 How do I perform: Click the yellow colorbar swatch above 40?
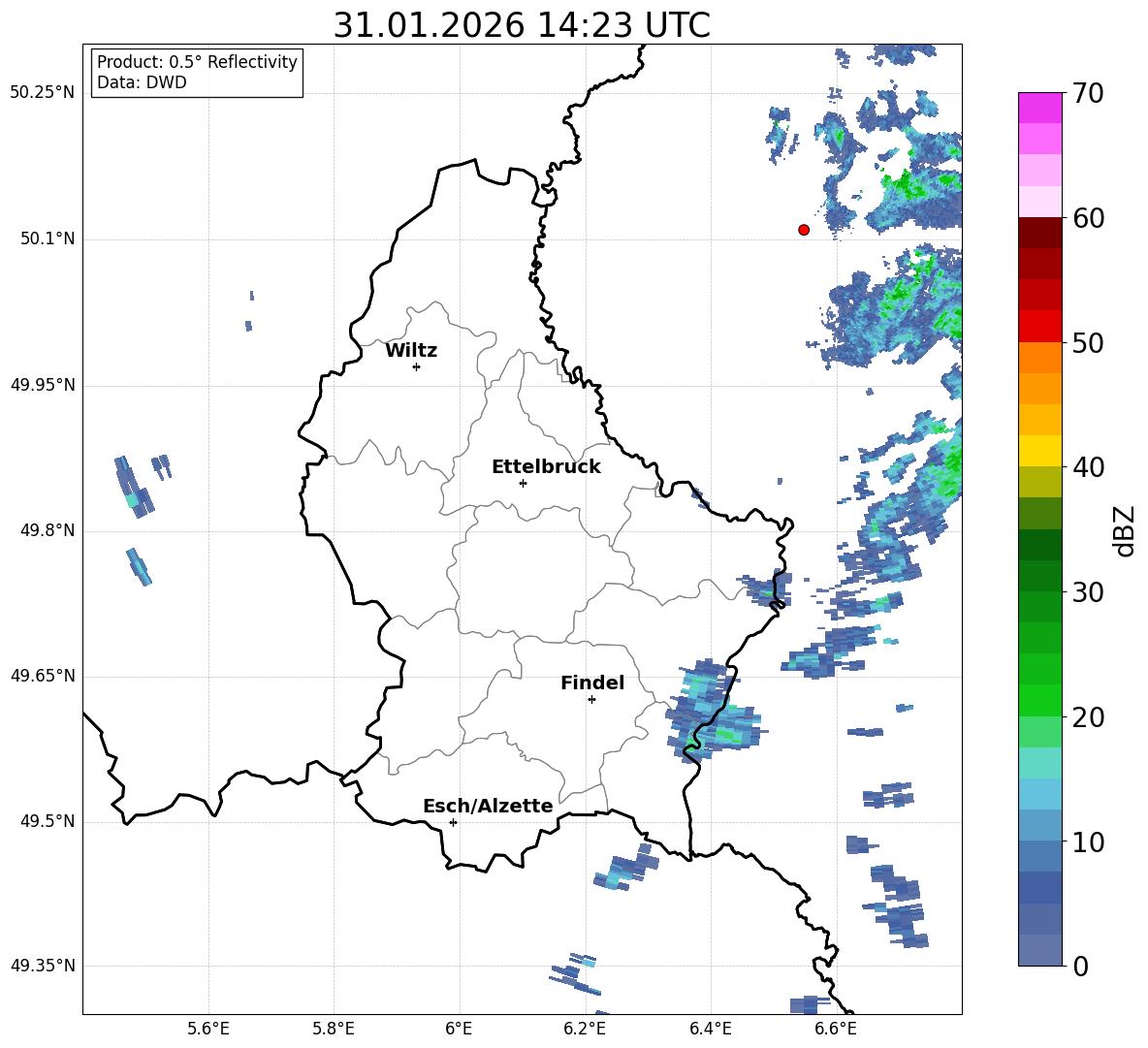click(1039, 451)
